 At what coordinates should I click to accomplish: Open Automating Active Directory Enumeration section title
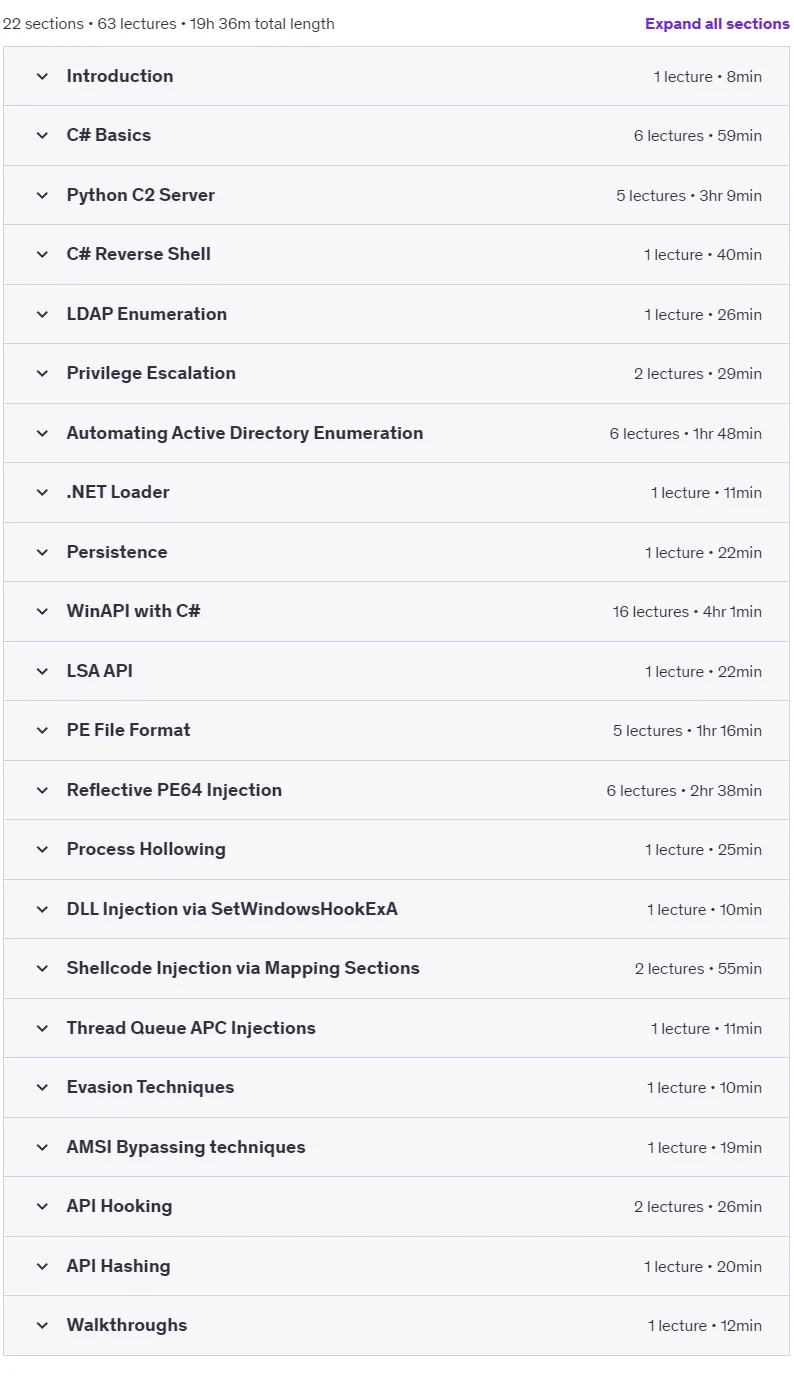245,433
